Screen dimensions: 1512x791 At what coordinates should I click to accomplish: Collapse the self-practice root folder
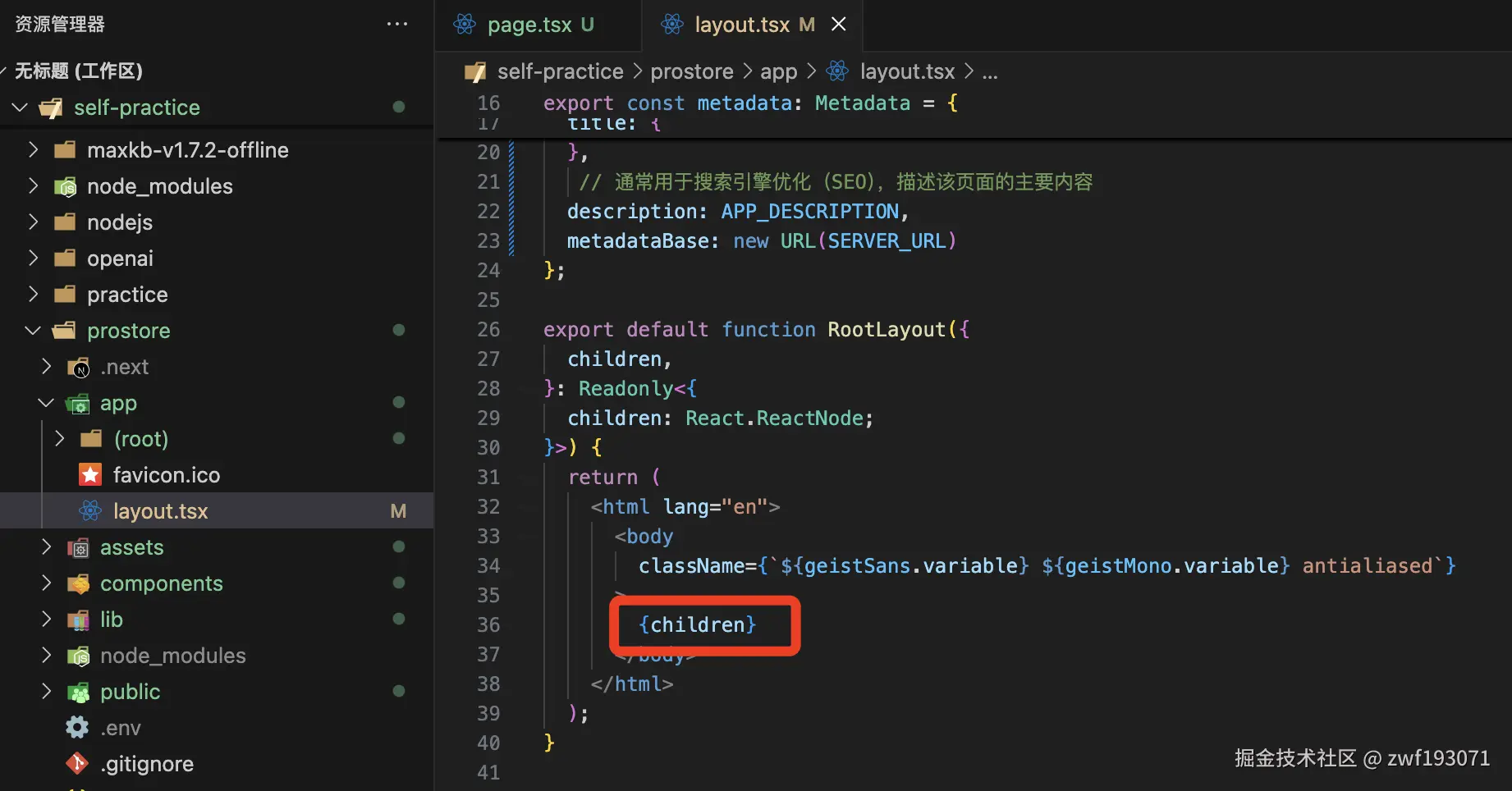point(21,107)
